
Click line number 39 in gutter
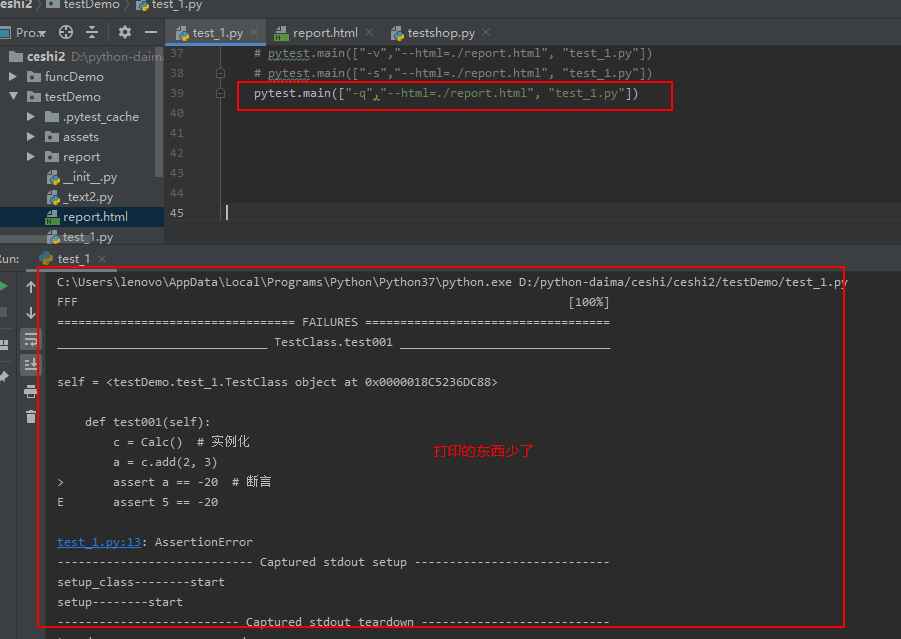(x=177, y=93)
